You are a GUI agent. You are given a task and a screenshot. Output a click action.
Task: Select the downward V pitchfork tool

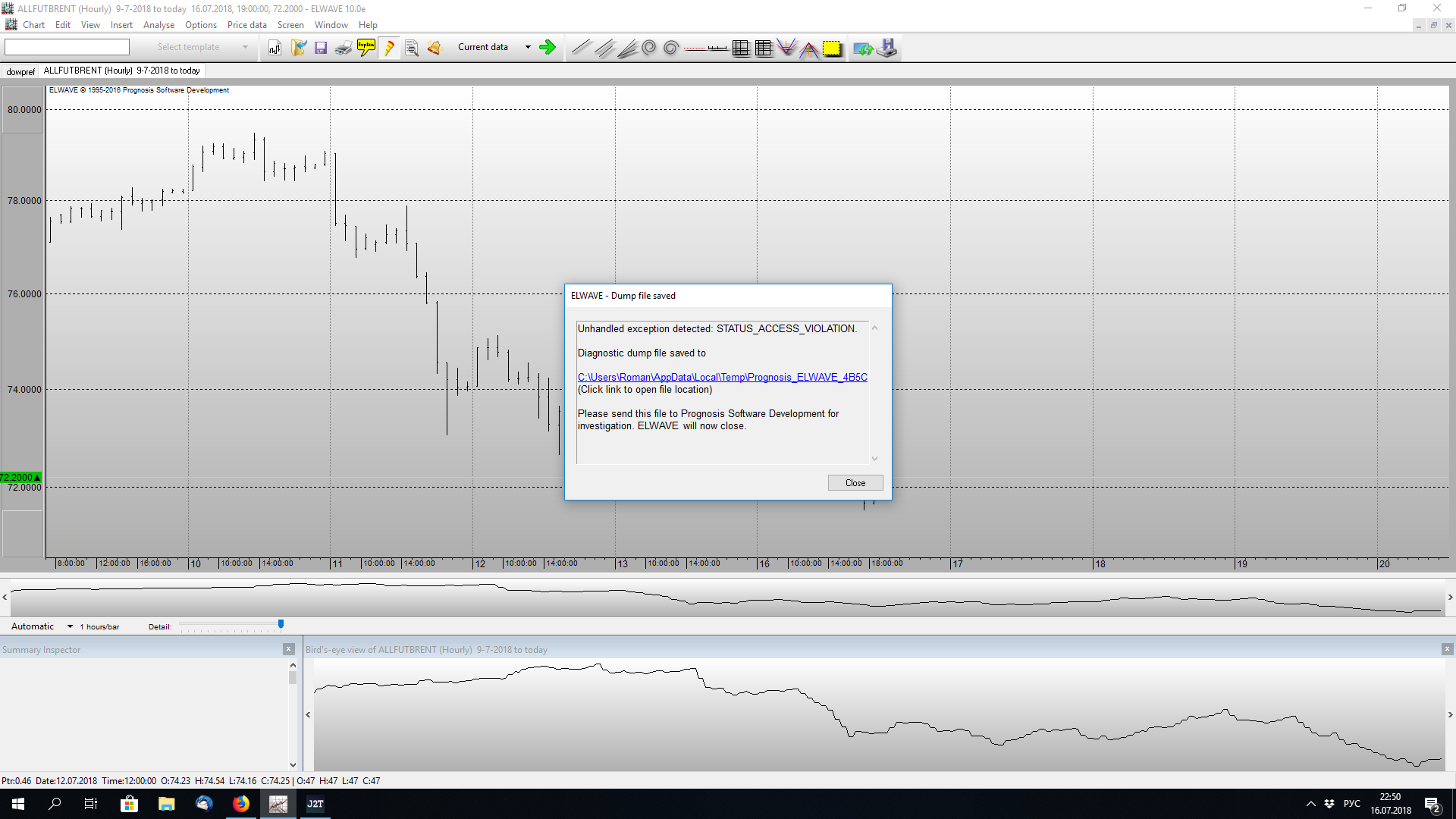pos(786,48)
